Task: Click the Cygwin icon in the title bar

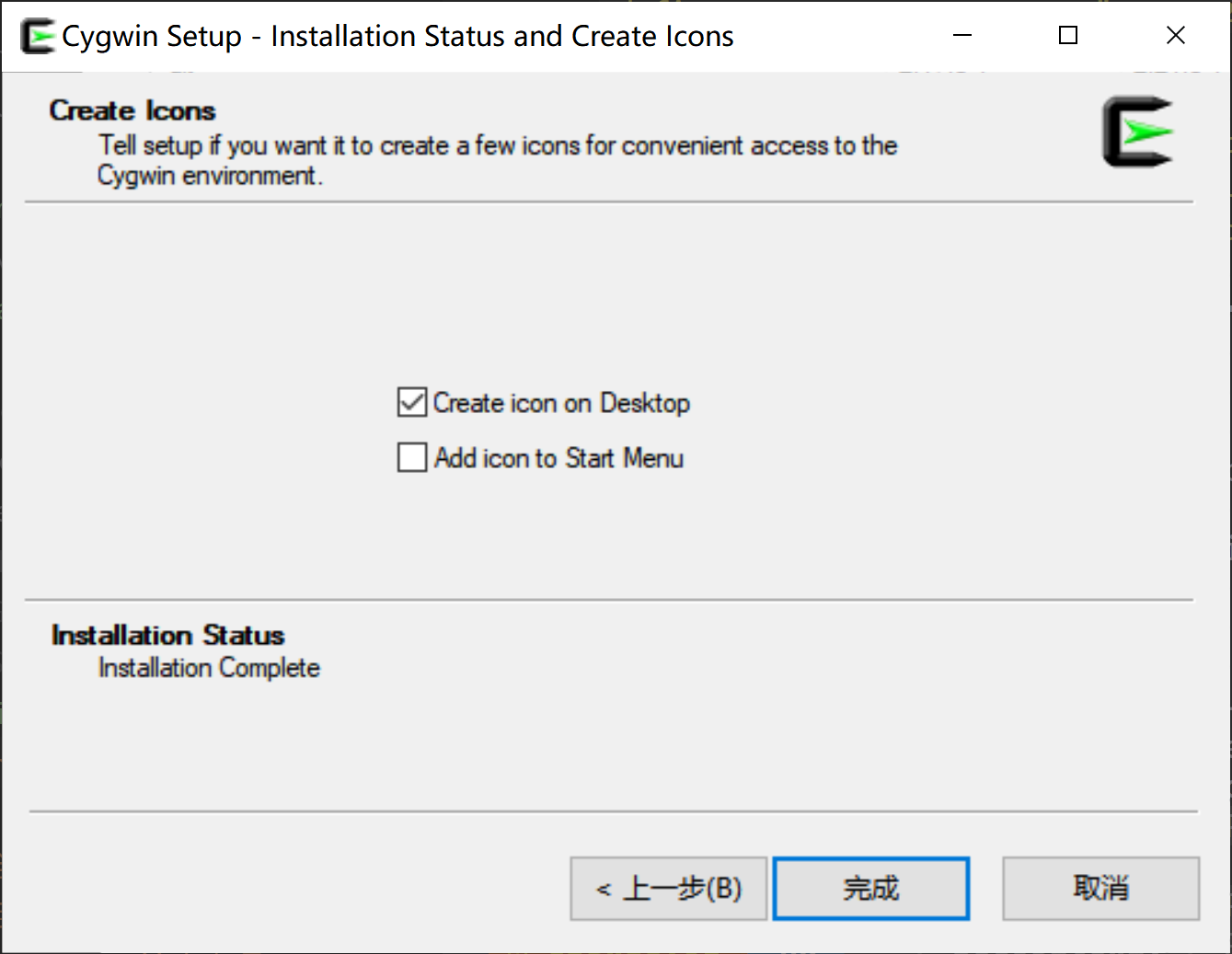Action: (x=37, y=36)
